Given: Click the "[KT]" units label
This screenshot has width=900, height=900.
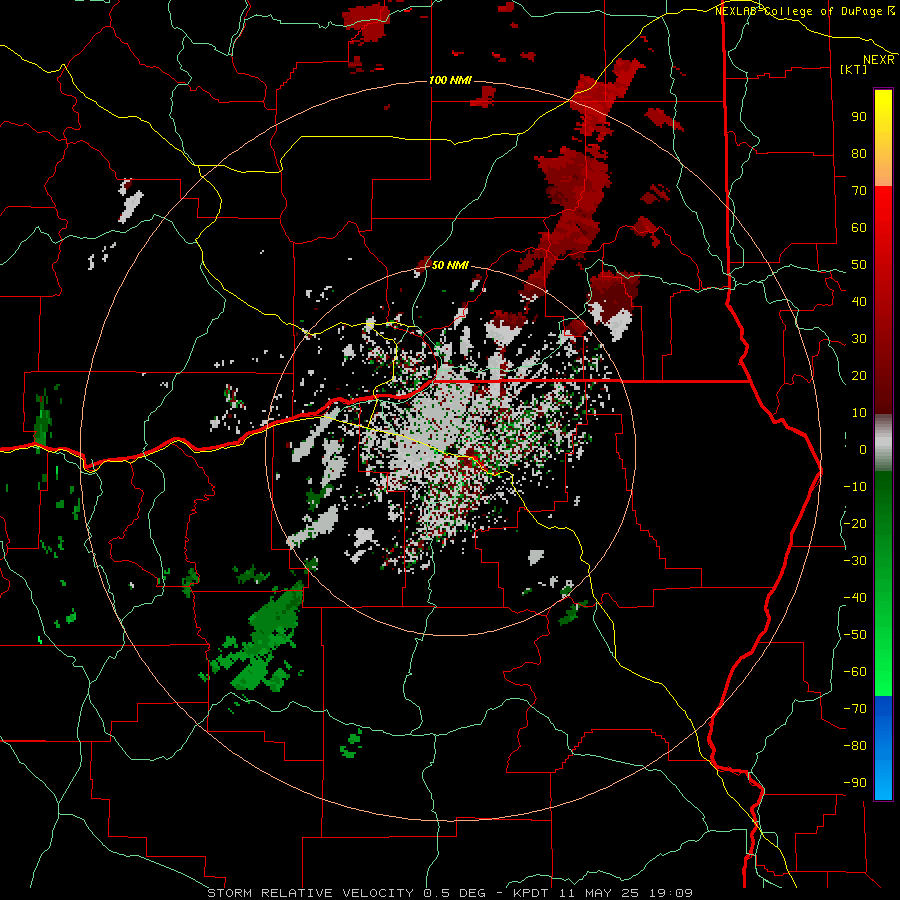Looking at the screenshot, I should tap(854, 69).
